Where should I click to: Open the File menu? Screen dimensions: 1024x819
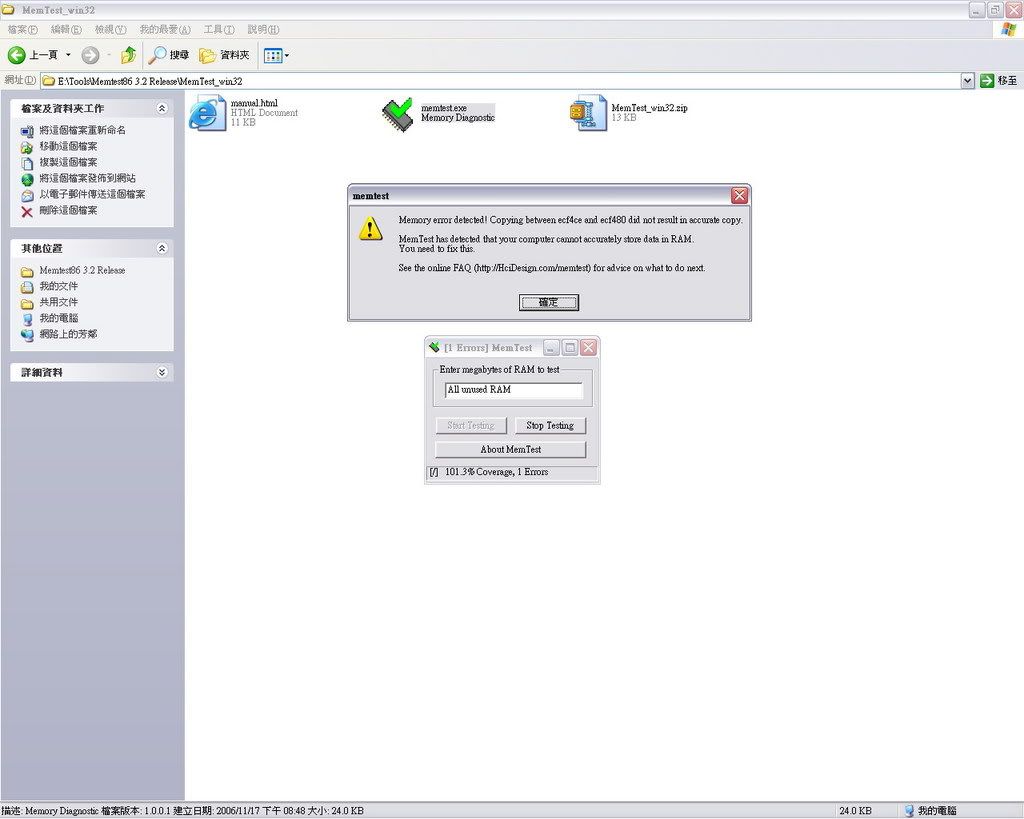click(x=22, y=29)
